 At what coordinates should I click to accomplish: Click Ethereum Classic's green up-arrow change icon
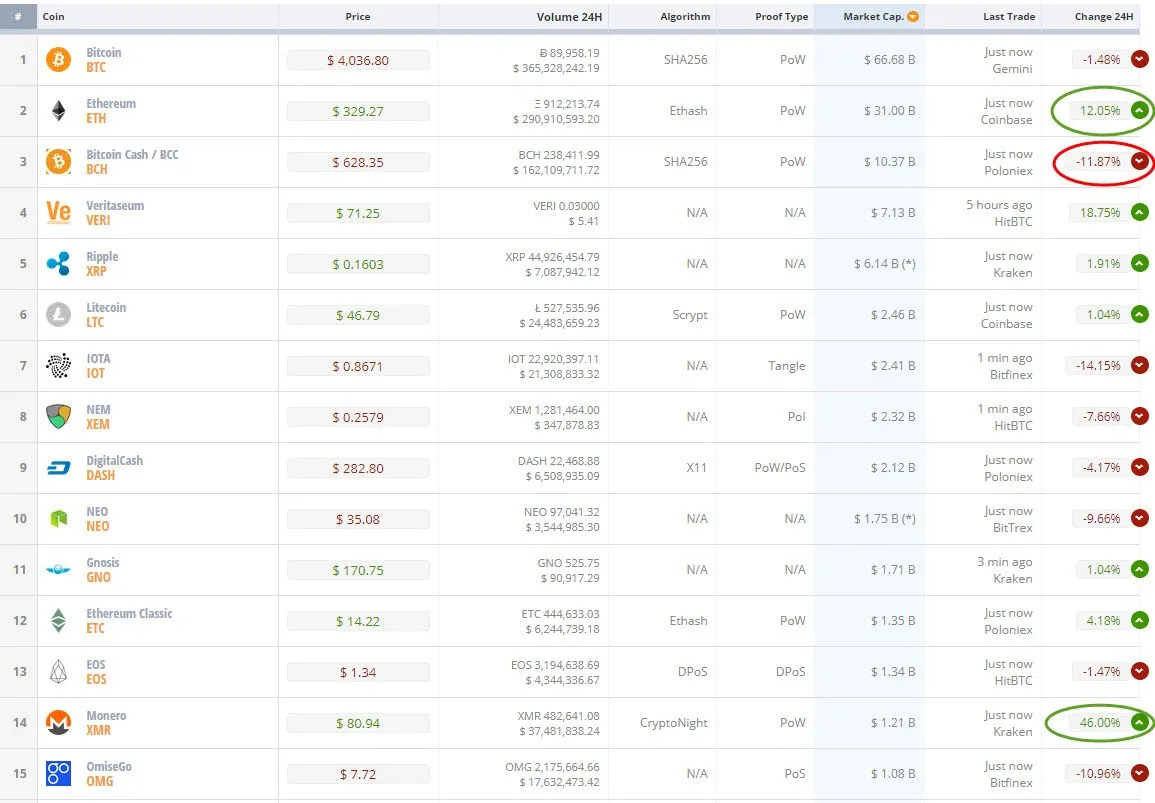[x=1140, y=620]
